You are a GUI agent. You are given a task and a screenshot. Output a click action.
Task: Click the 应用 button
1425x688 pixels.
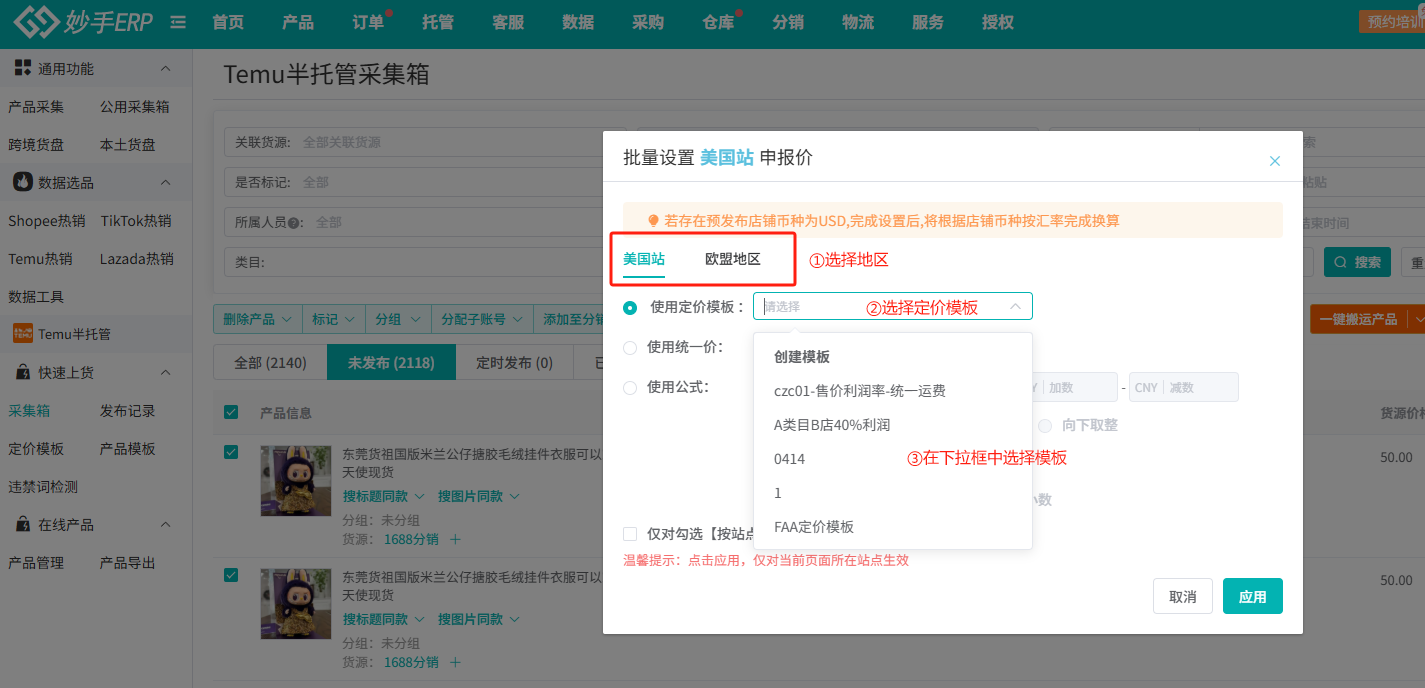[x=1253, y=596]
